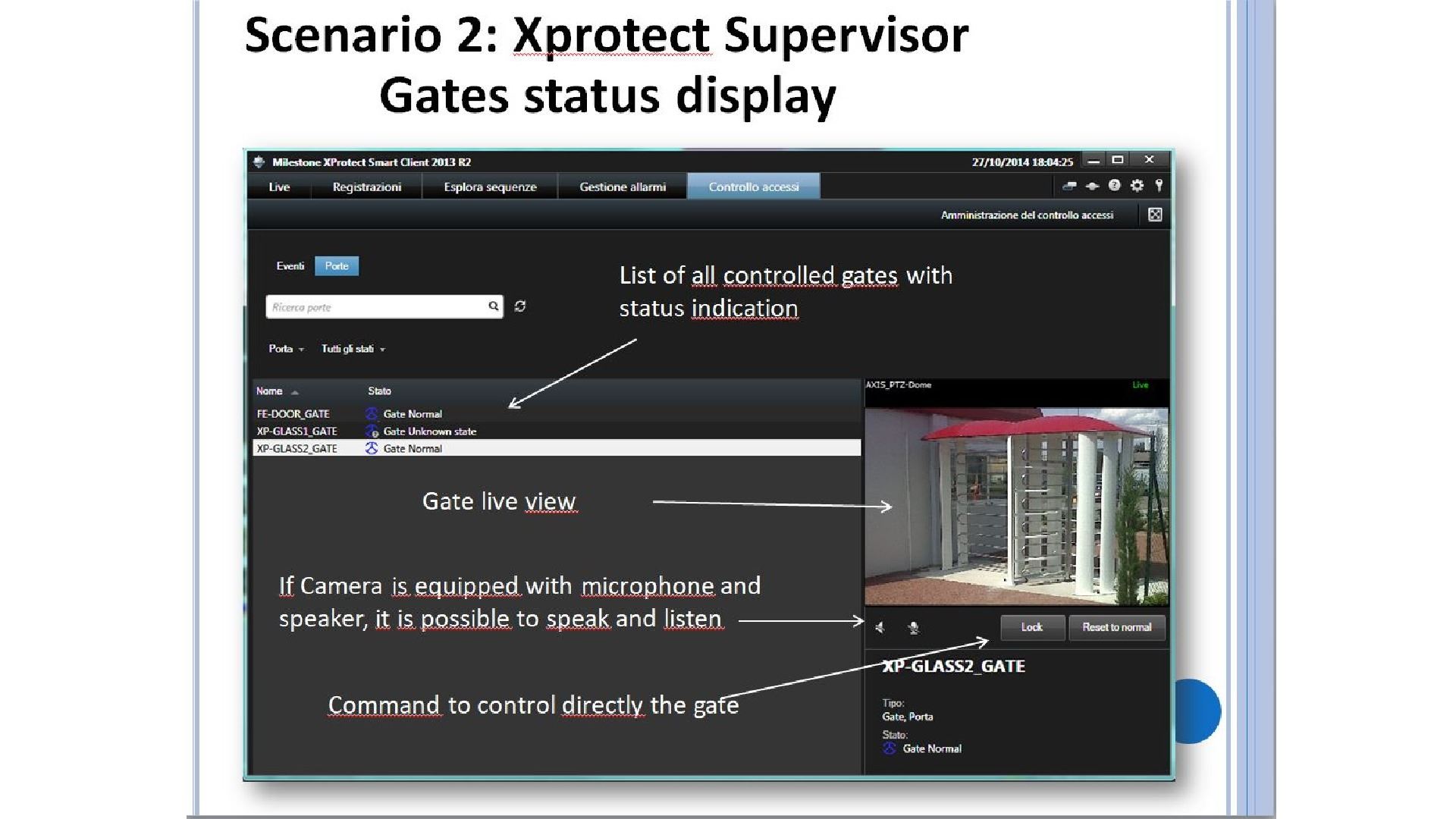Click XP-GLASS2_GATE gate status icon
Viewport: 1456px width, 819px height.
click(x=372, y=448)
